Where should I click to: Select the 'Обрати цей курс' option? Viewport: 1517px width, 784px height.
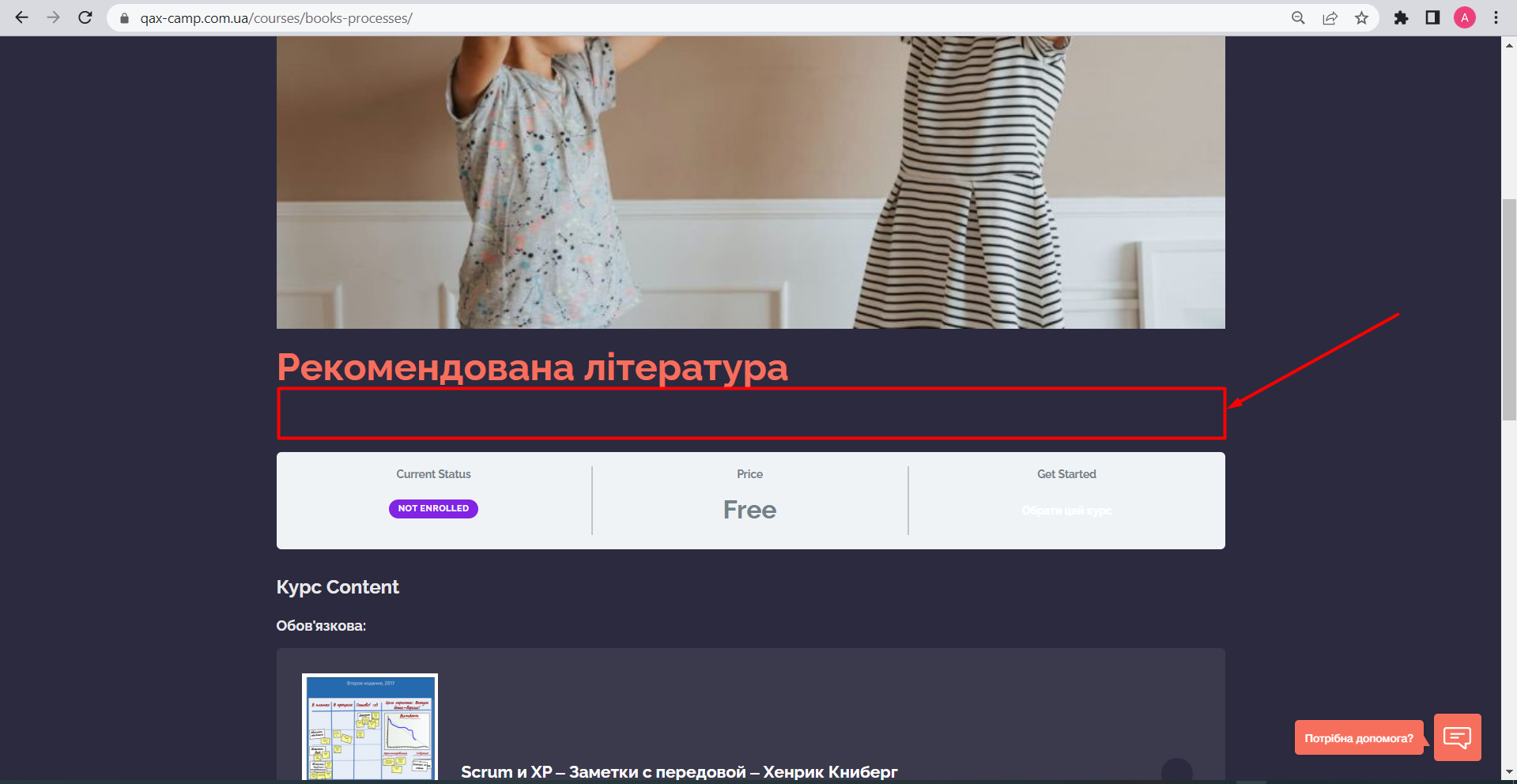[1066, 511]
